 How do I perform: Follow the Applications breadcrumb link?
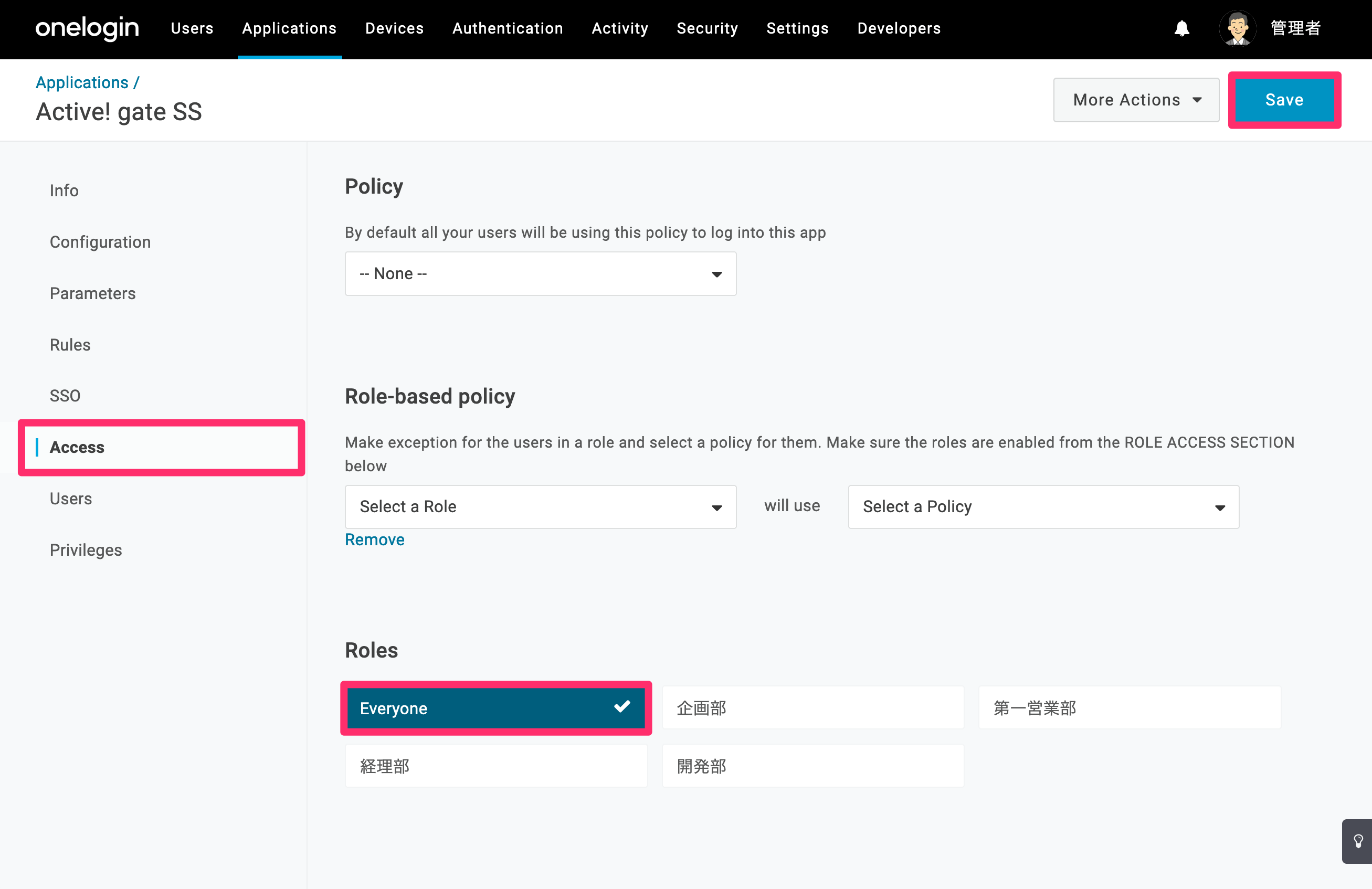point(82,82)
